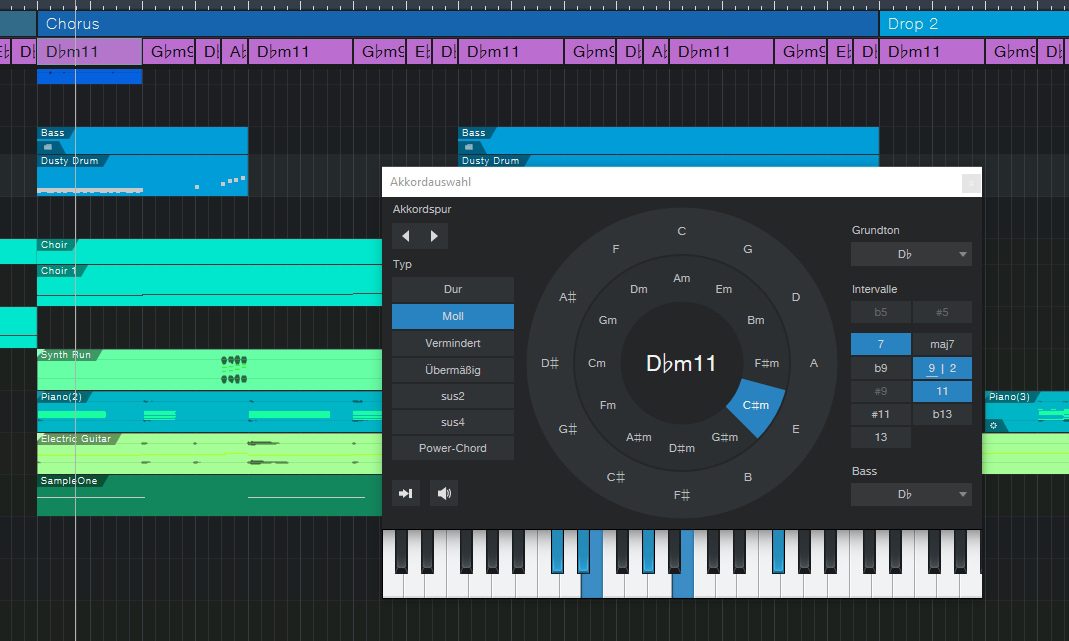This screenshot has width=1069, height=641.
Task: Select the sus4 chord type
Action: (x=452, y=421)
